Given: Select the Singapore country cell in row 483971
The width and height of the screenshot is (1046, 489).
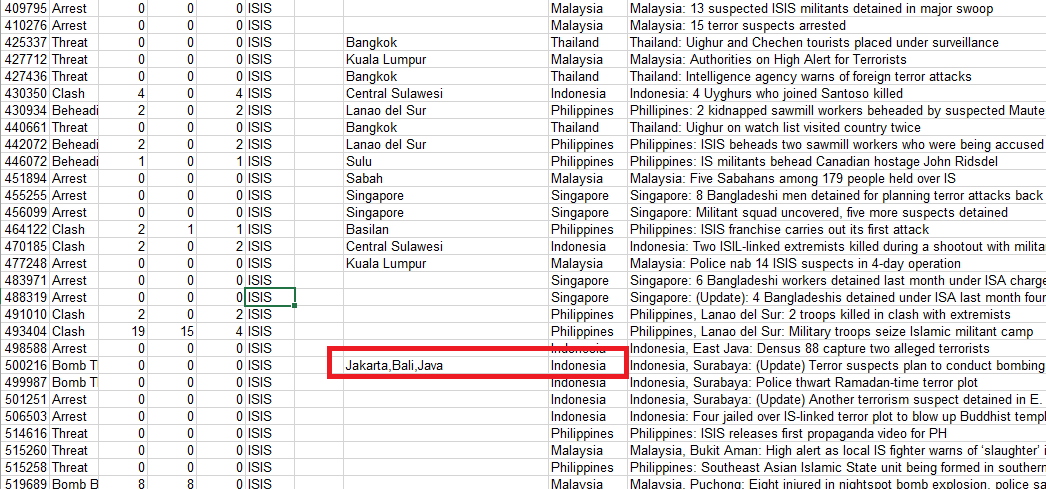Looking at the screenshot, I should click(x=587, y=281).
